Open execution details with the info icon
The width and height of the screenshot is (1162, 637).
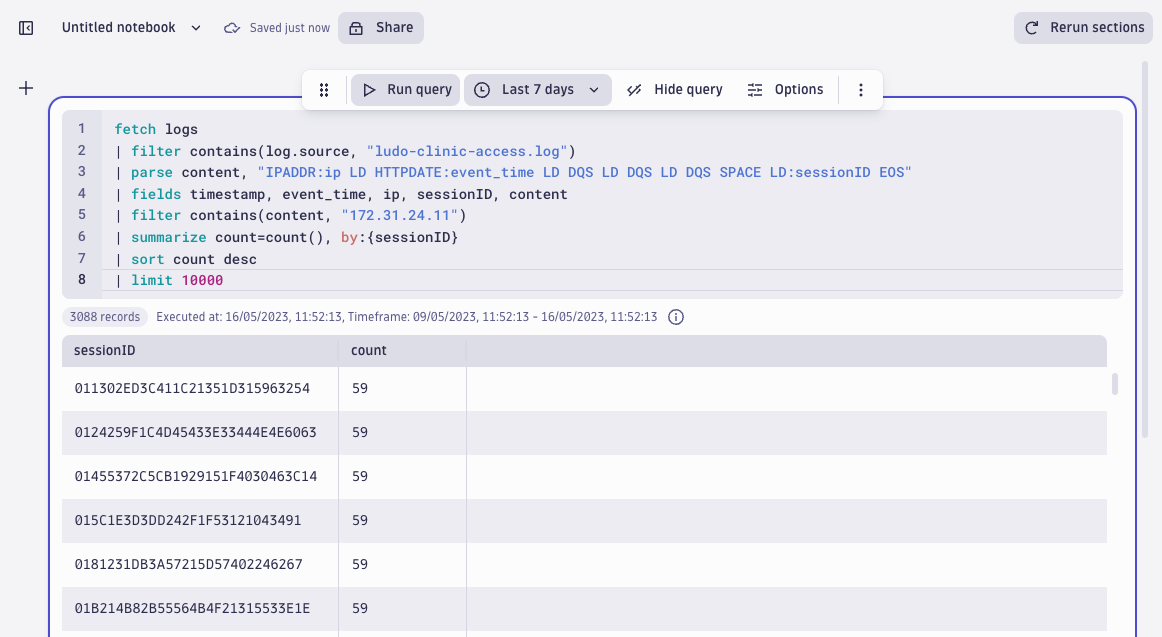(676, 317)
